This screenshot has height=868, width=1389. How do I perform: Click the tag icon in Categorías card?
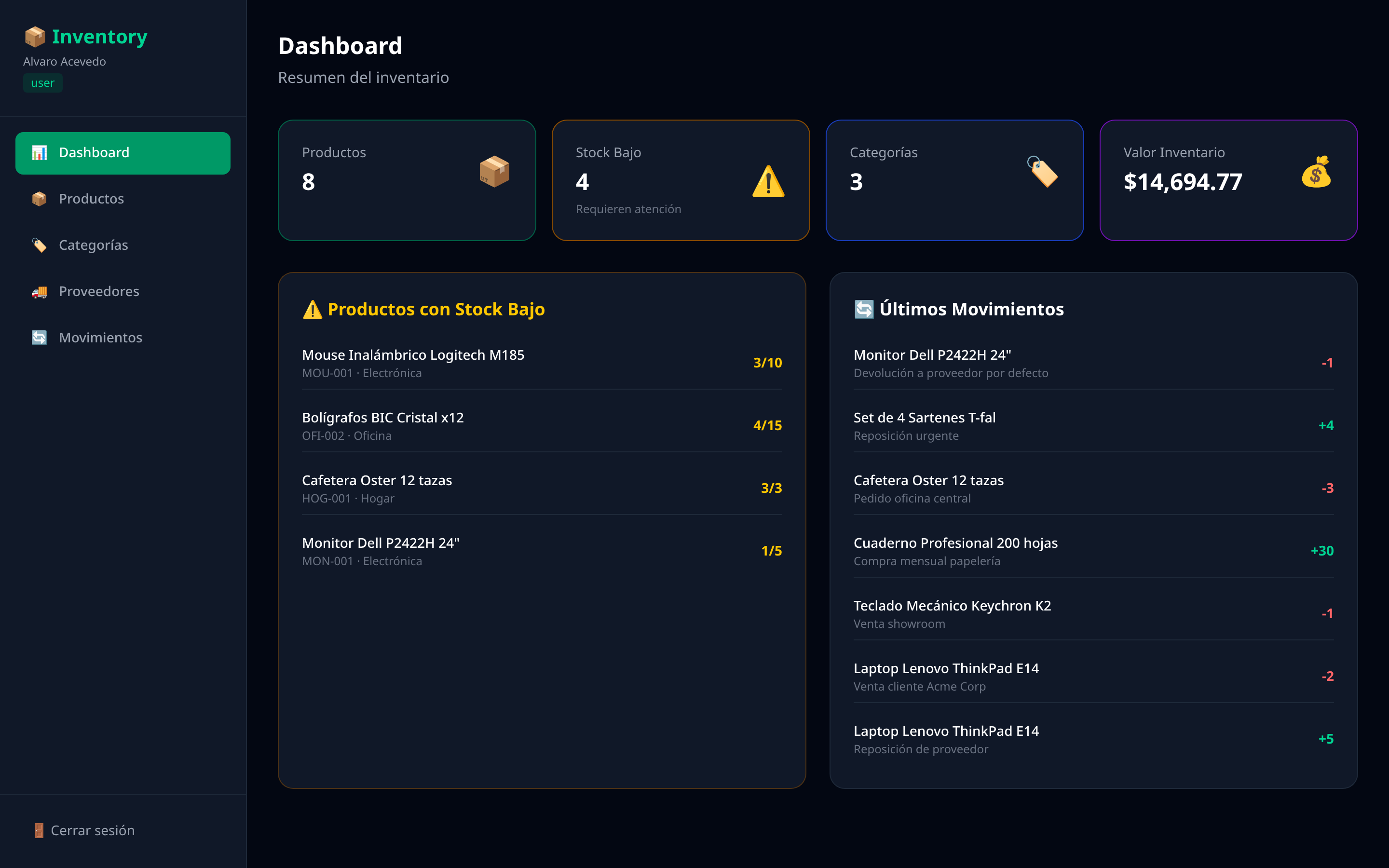pyautogui.click(x=1042, y=172)
